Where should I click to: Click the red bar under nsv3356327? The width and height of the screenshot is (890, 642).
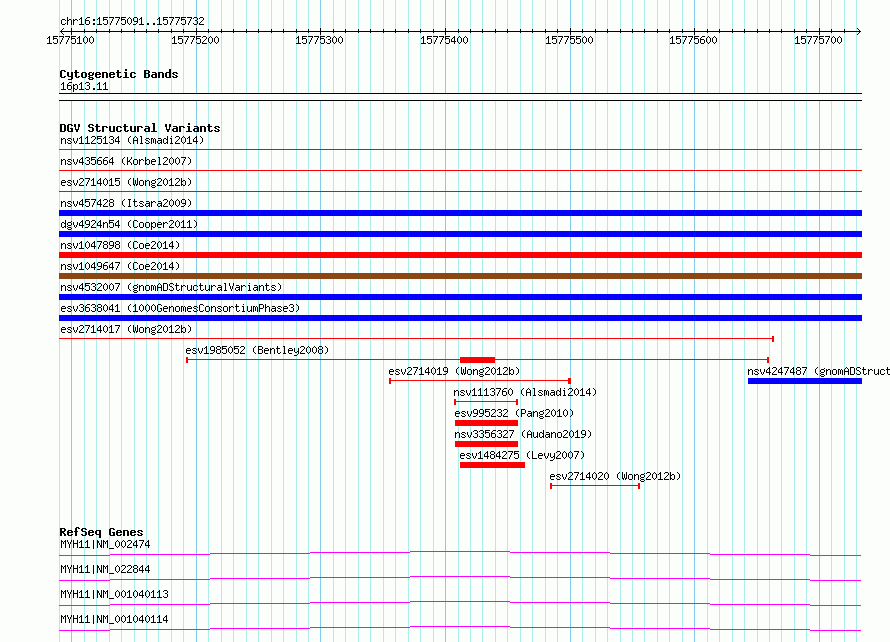click(486, 444)
